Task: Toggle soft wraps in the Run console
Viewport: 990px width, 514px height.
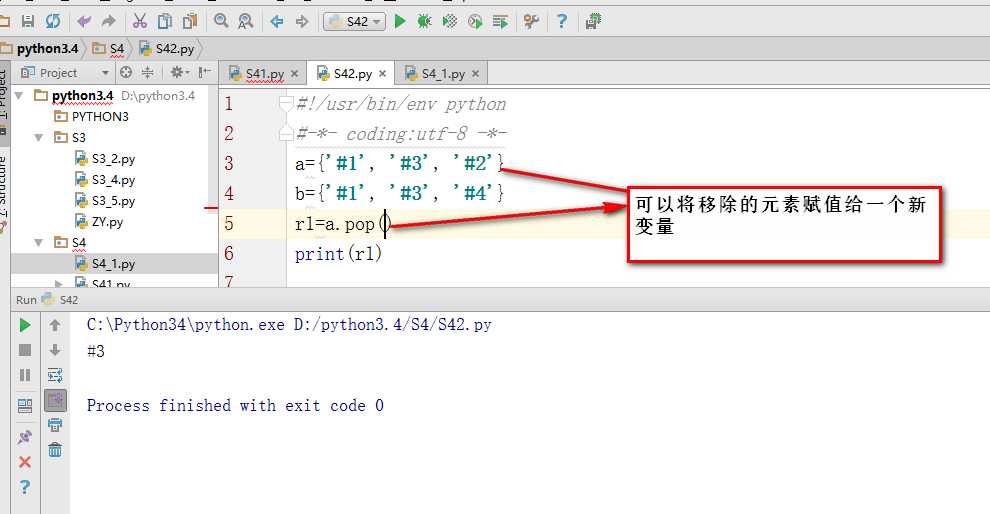Action: pyautogui.click(x=55, y=375)
